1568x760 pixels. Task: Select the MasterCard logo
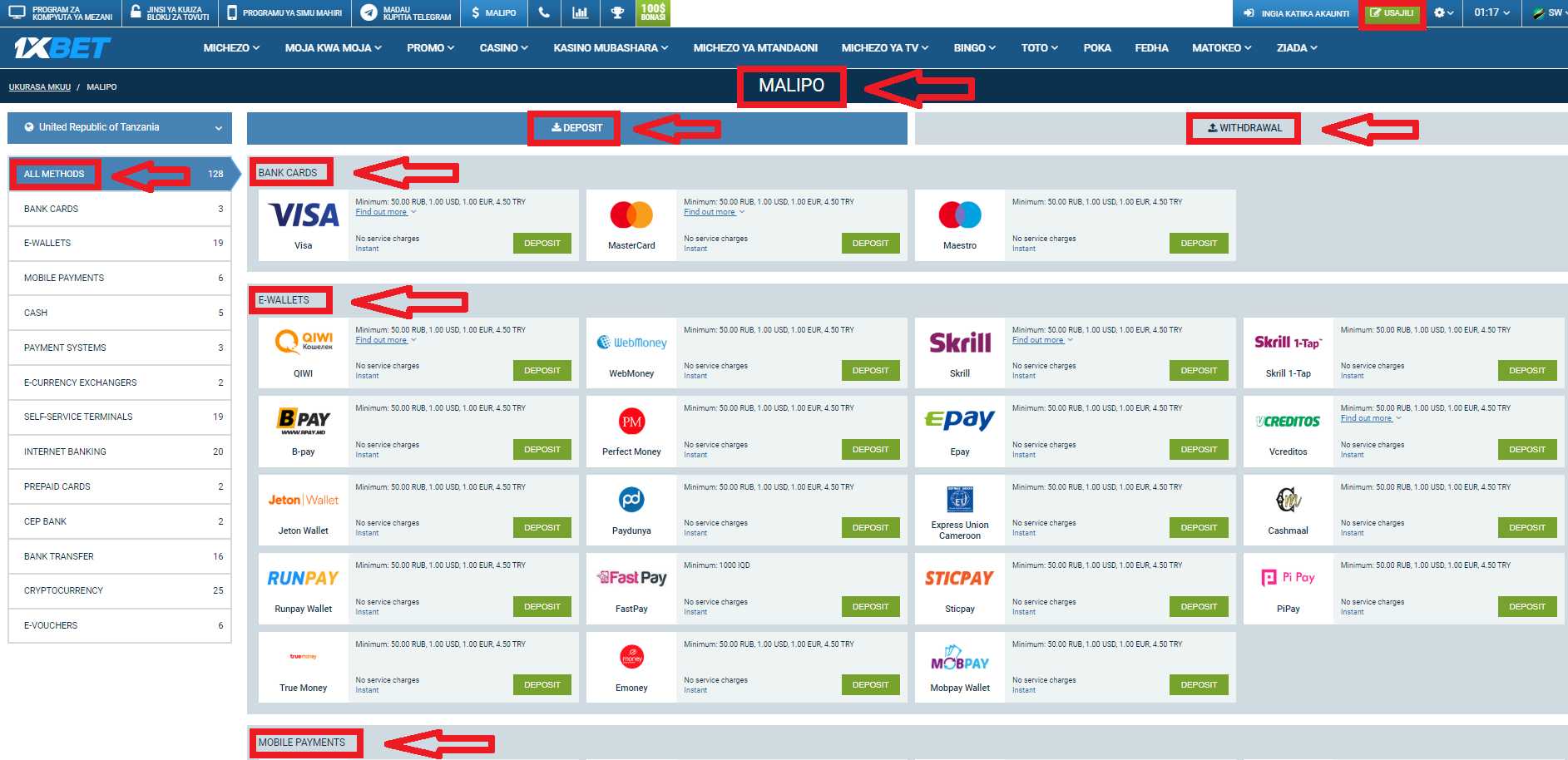pyautogui.click(x=631, y=215)
